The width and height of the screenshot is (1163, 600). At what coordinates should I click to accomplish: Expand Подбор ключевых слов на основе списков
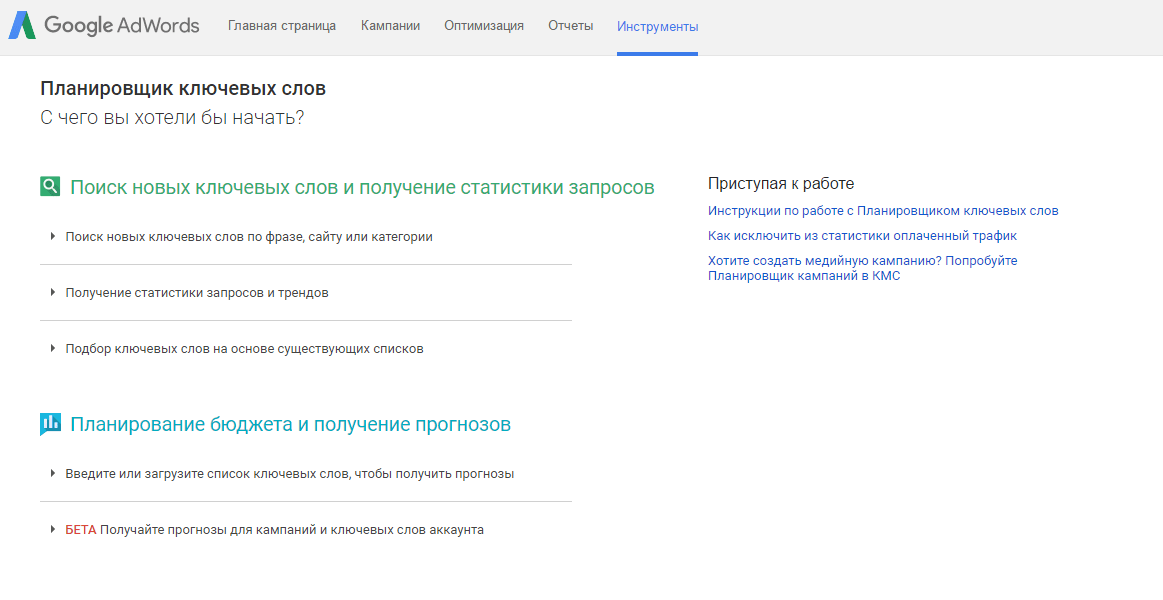coord(244,349)
